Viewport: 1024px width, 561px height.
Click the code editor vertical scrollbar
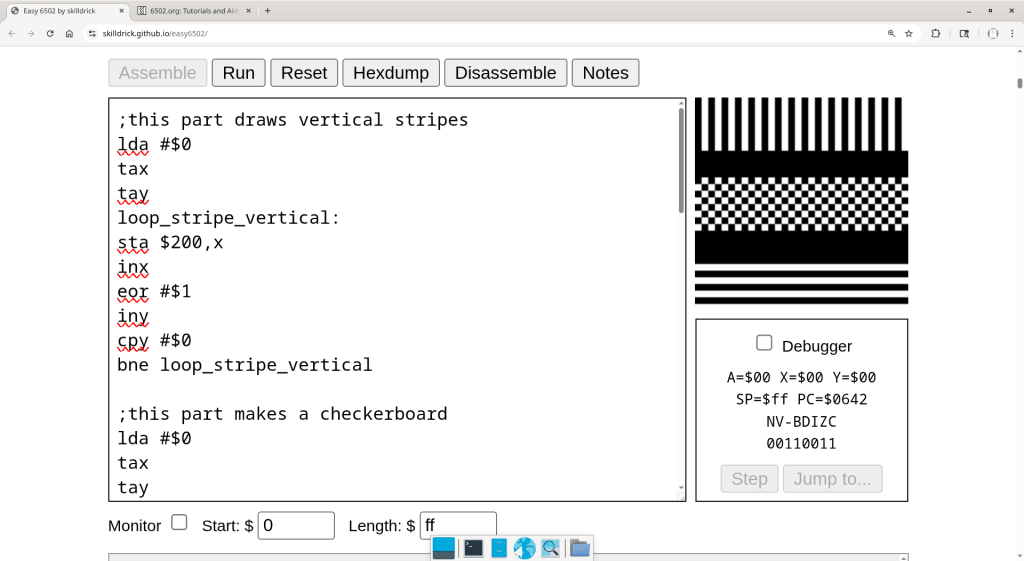click(x=682, y=160)
